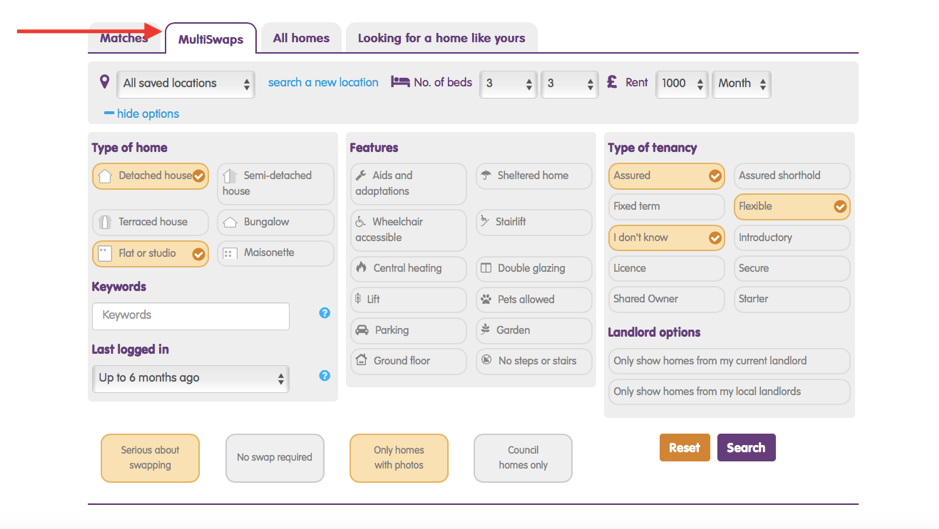Deselect I don't know tenancy type
This screenshot has height=529, width=939.
pos(666,238)
